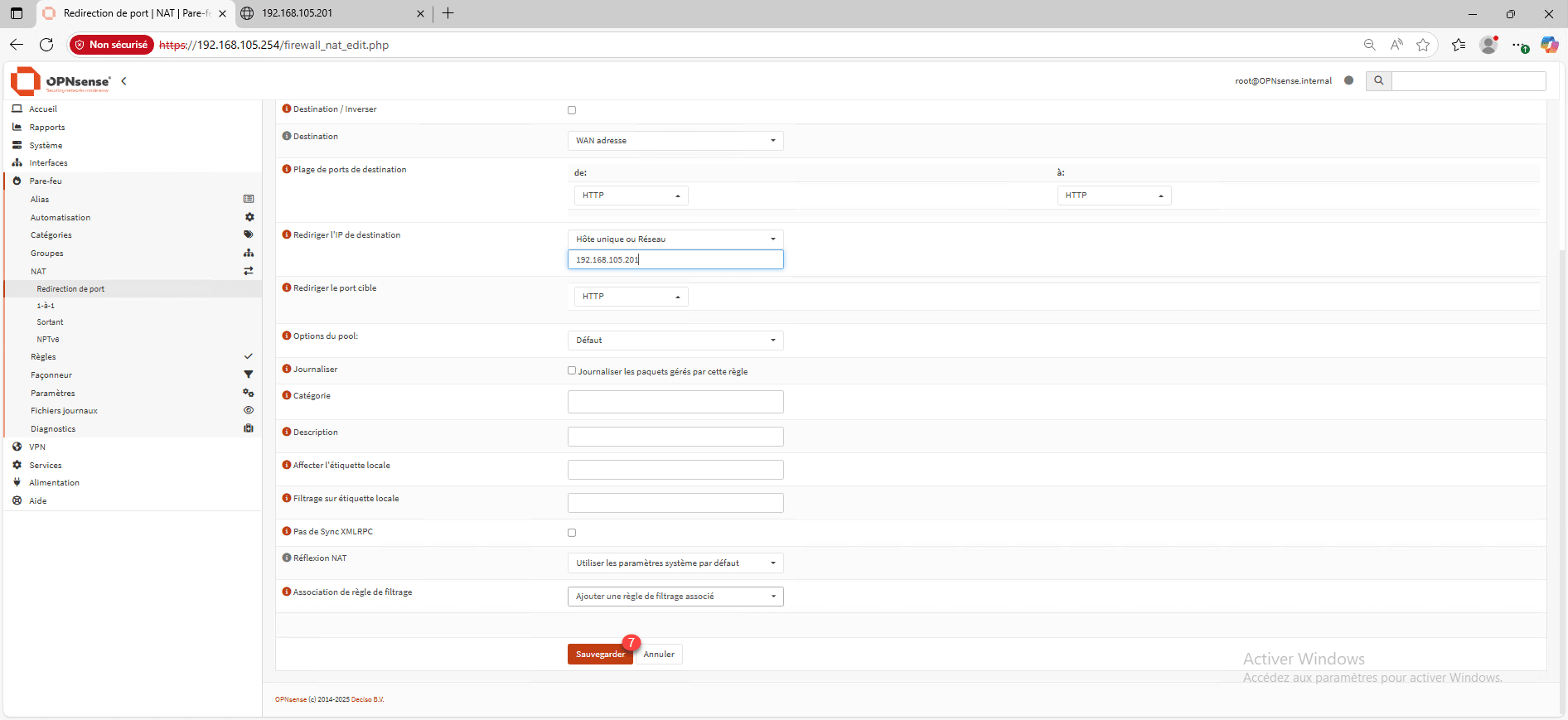The width and height of the screenshot is (1568, 720).
Task: Click the Catégories tag icon
Action: click(249, 234)
